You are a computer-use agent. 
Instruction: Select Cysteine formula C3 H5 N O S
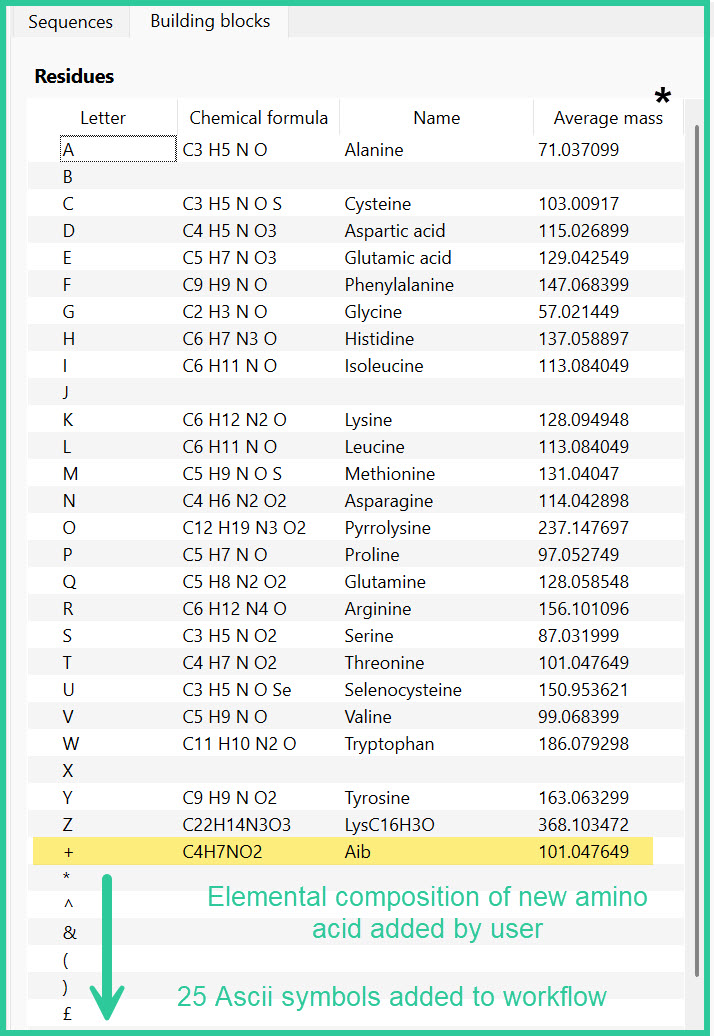[x=232, y=204]
